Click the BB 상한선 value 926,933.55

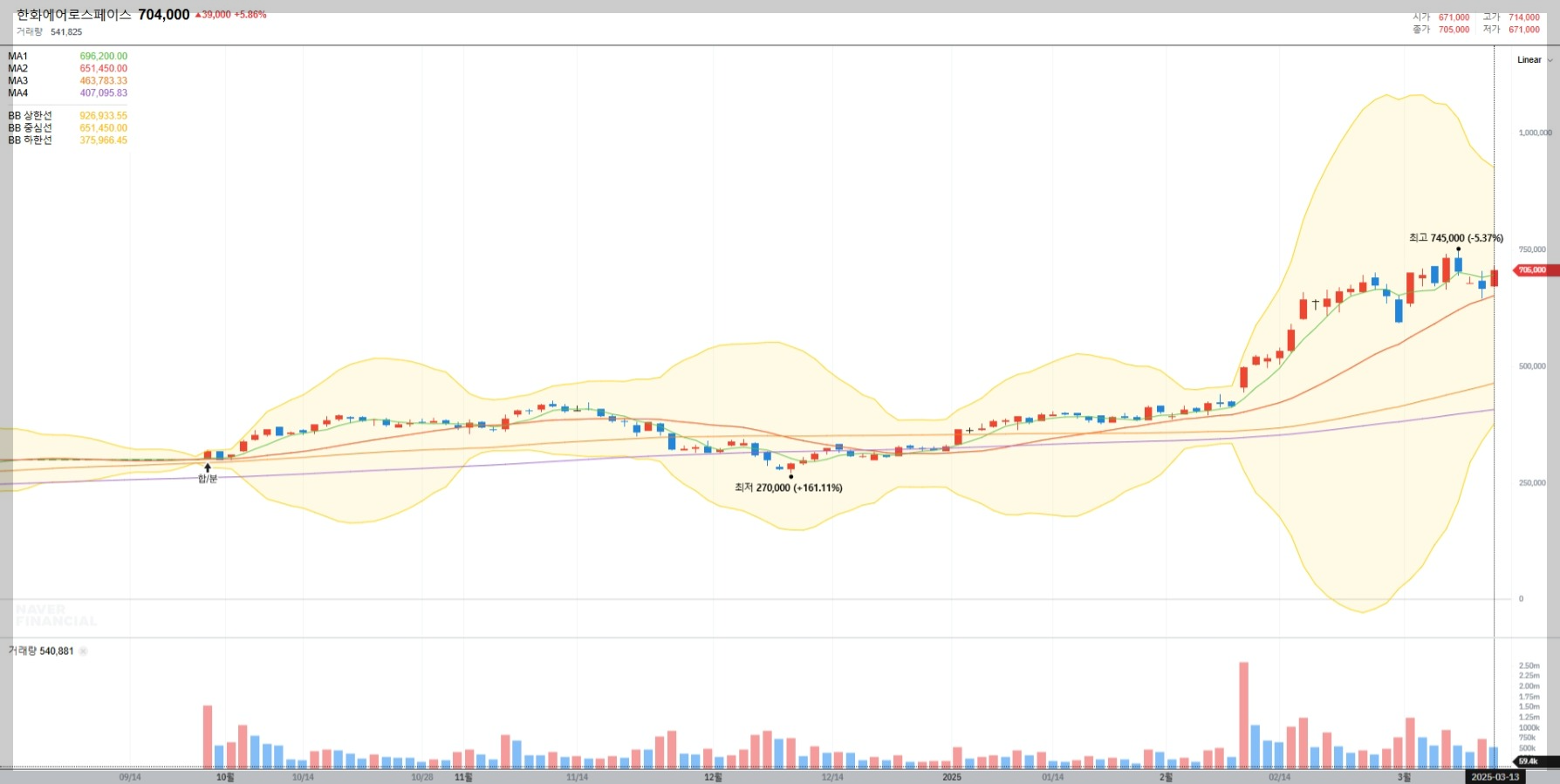[104, 115]
